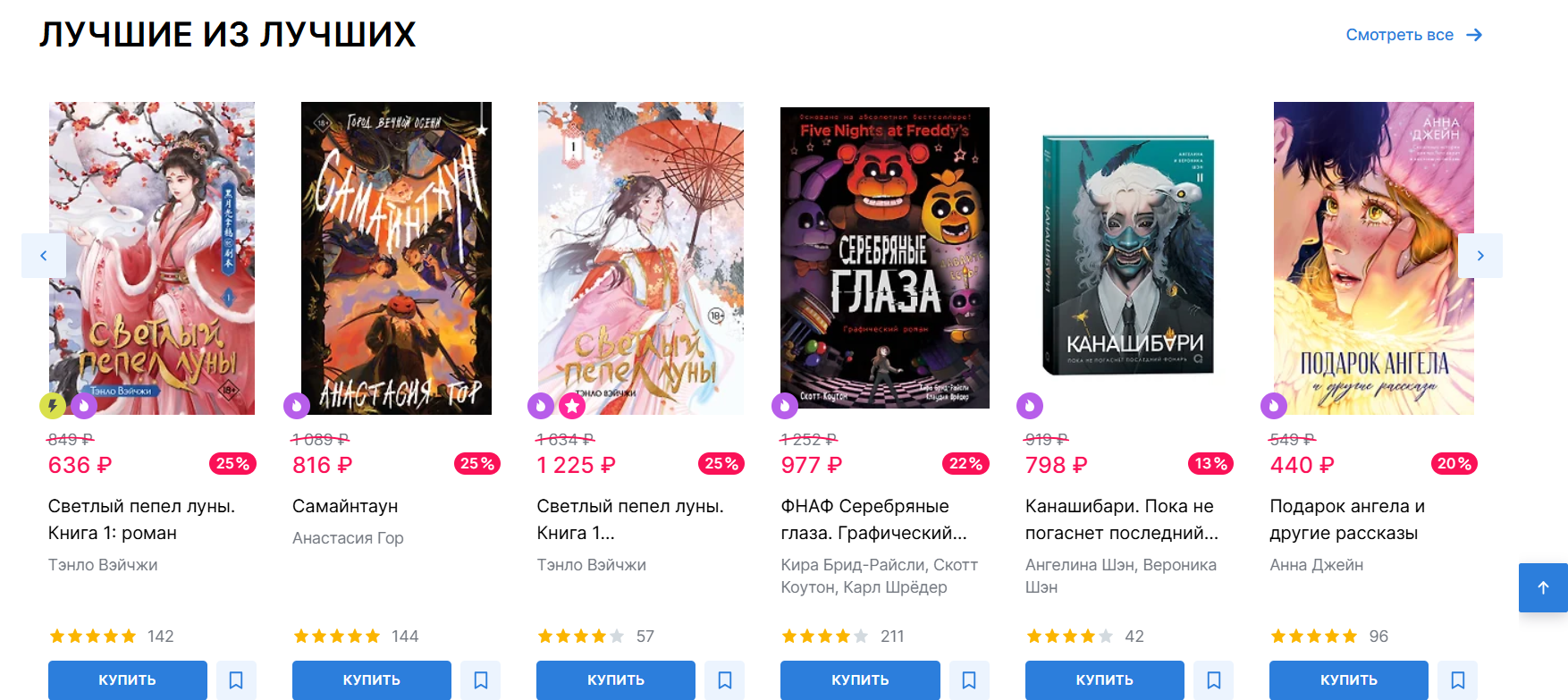Bookmark the Подарок ангела book
This screenshot has height=700, width=1568.
[x=1458, y=680]
